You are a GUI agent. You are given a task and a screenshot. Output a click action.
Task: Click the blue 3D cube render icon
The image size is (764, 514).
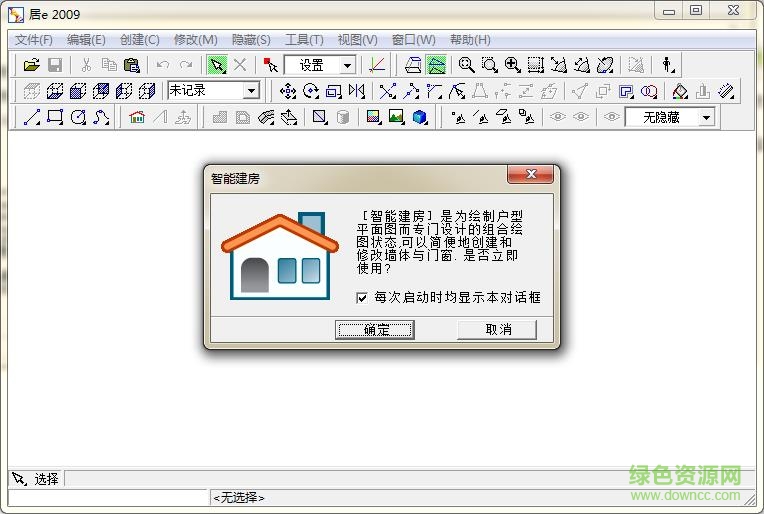coord(420,117)
